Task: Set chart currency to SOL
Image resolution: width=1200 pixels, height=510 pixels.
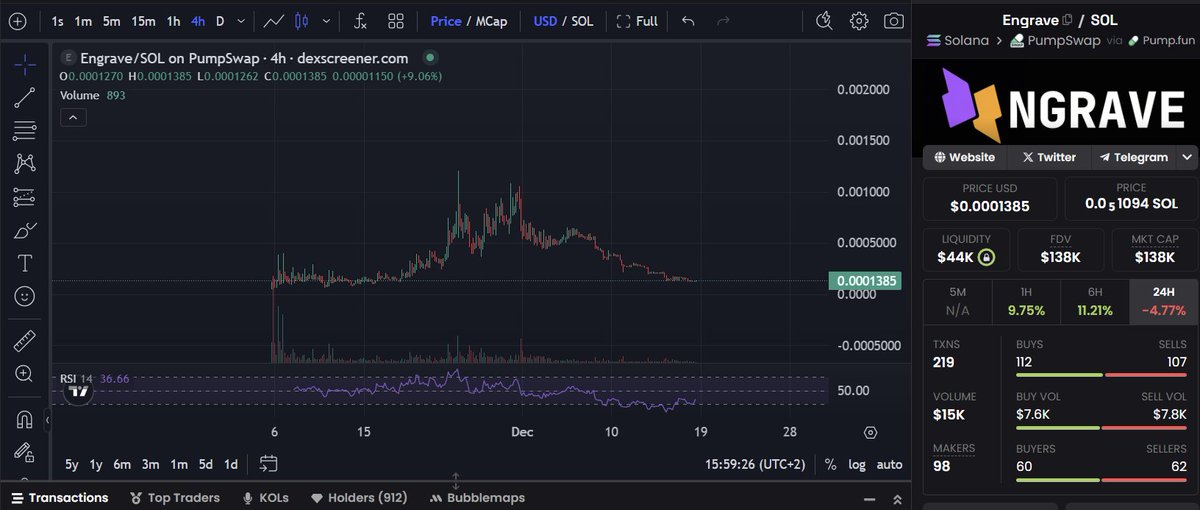Action: 582,21
